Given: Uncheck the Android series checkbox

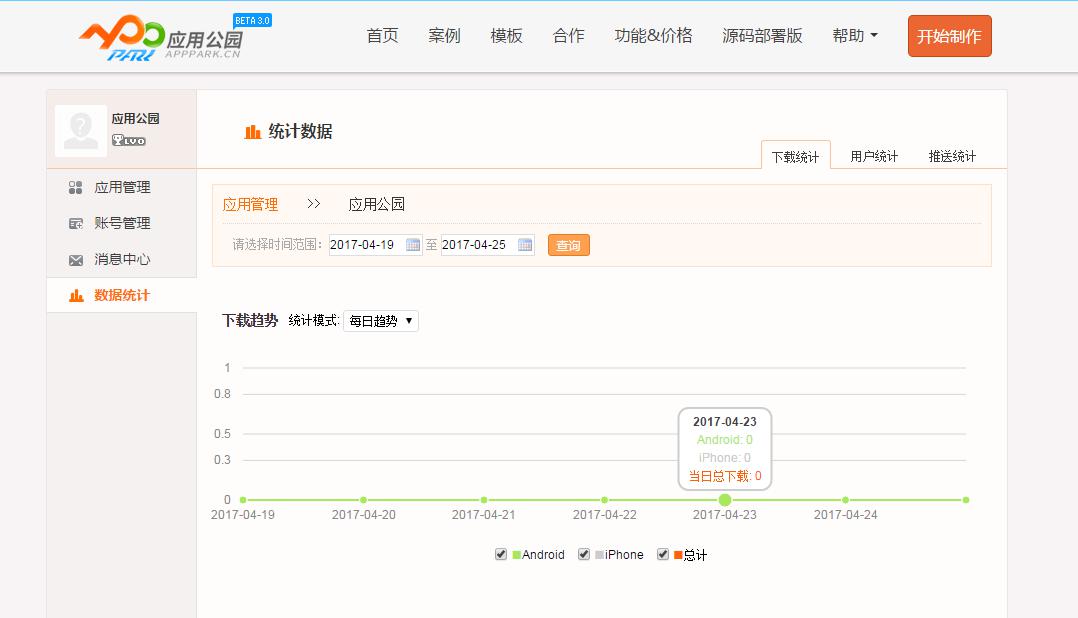Looking at the screenshot, I should tap(501, 554).
